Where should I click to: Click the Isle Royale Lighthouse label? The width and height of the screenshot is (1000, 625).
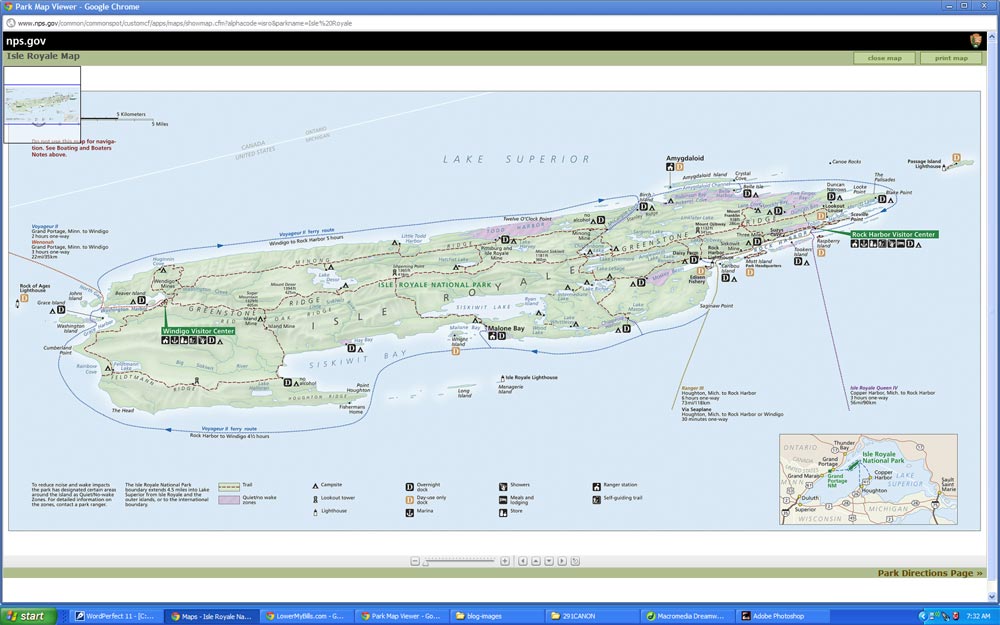point(531,378)
